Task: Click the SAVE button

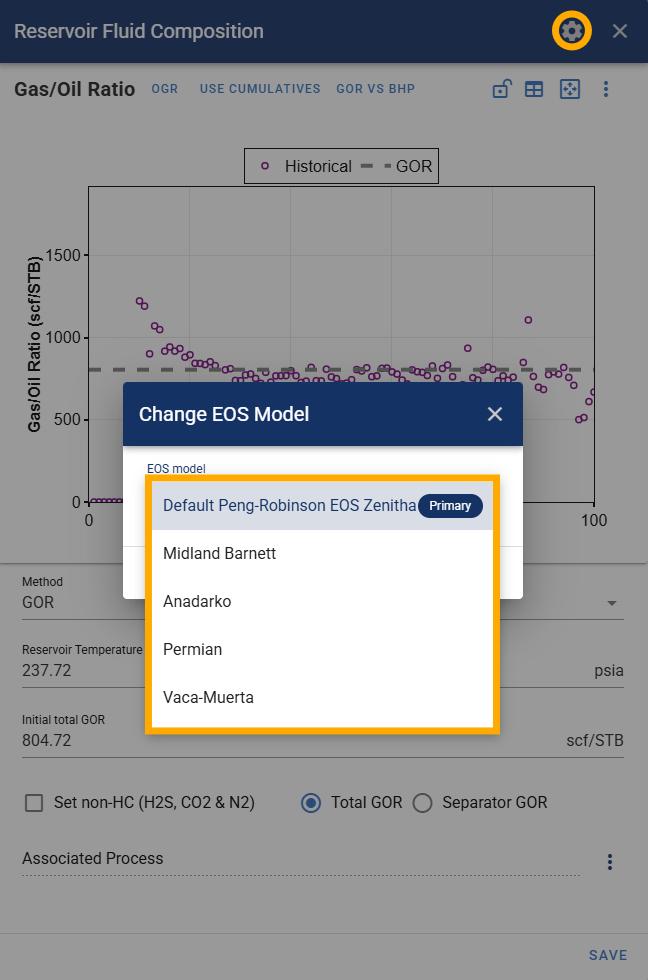Action: pyautogui.click(x=607, y=955)
